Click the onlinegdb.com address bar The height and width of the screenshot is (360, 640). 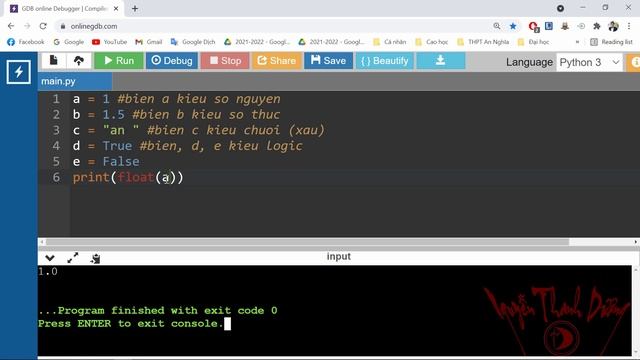(273, 26)
